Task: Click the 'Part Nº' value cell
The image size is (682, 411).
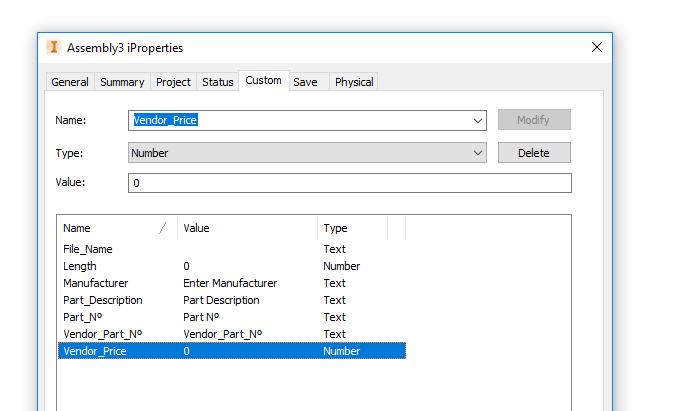Action: coord(201,317)
